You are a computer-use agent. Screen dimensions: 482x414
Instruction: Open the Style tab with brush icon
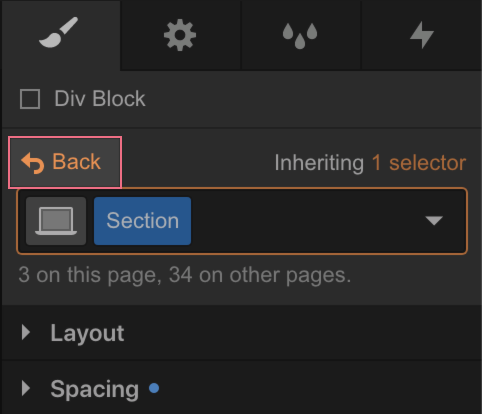pos(60,35)
